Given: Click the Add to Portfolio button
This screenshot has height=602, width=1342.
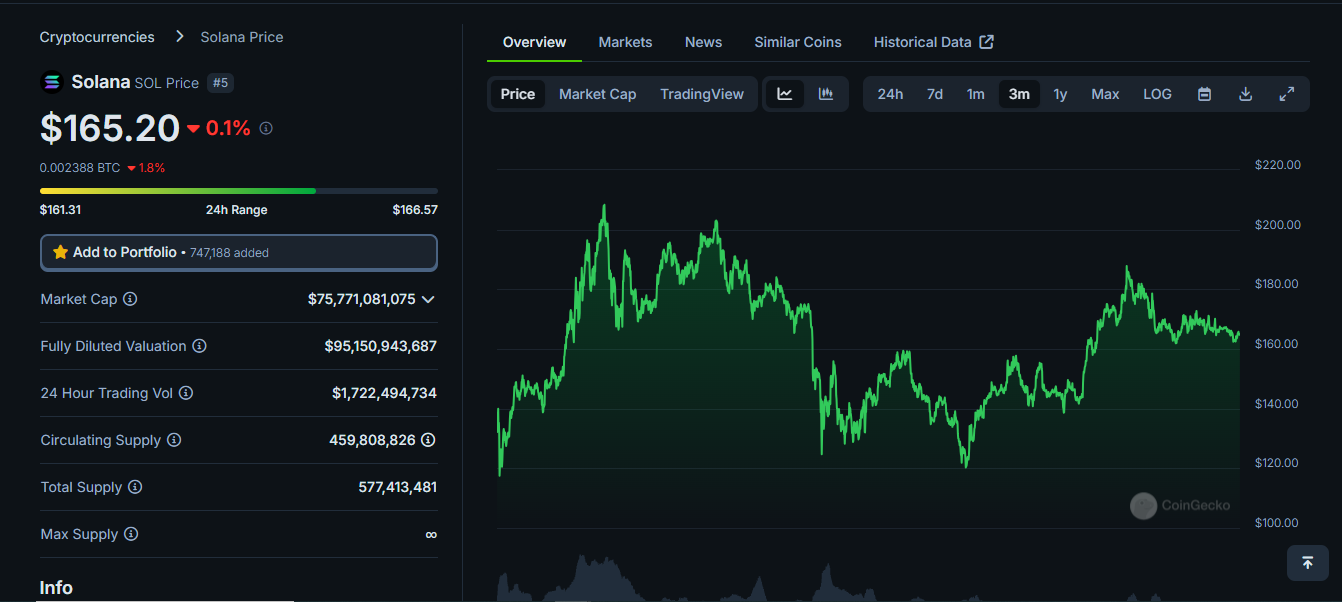Looking at the screenshot, I should [238, 252].
